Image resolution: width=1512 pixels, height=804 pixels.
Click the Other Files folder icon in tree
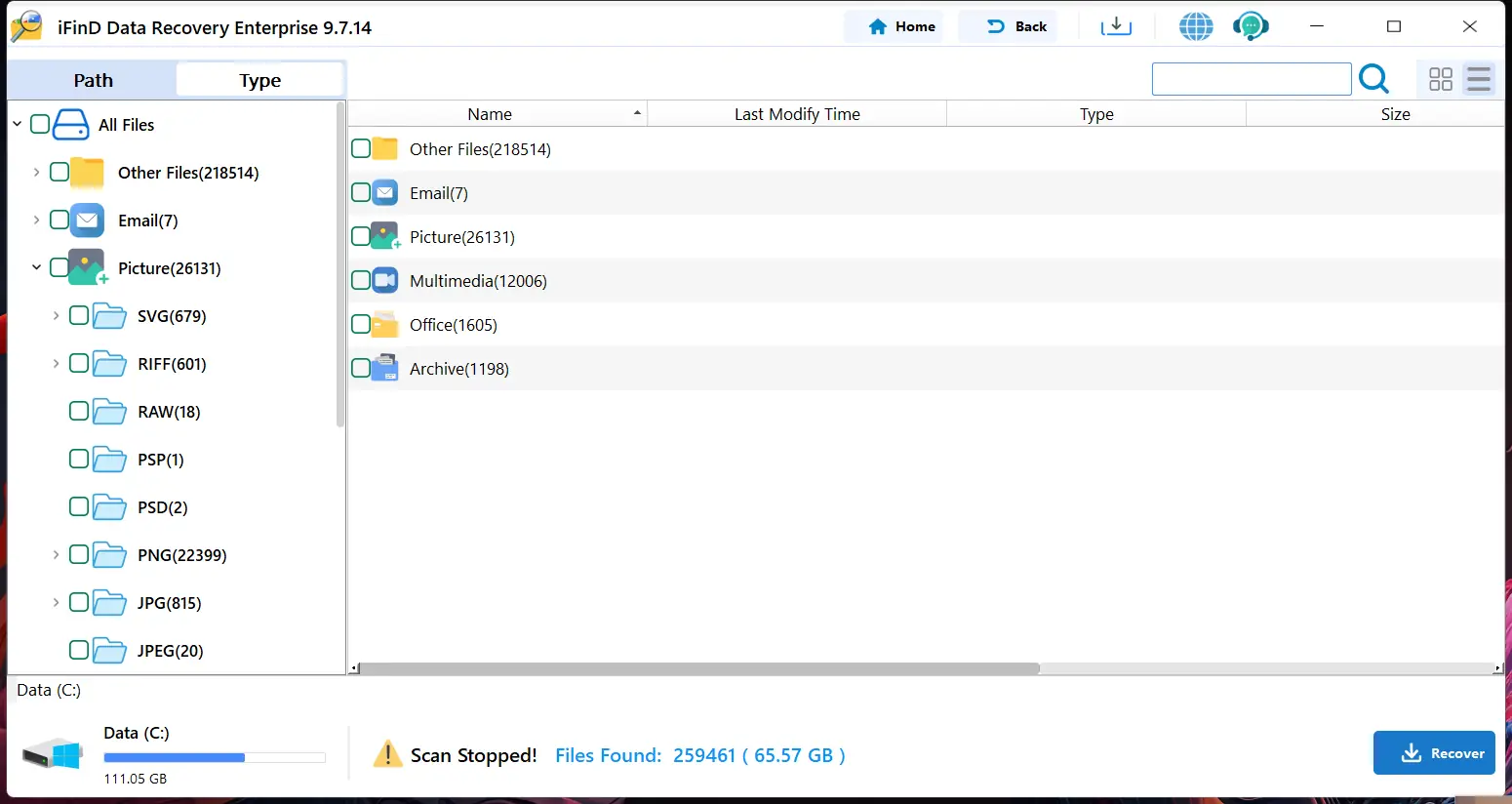[x=87, y=173]
